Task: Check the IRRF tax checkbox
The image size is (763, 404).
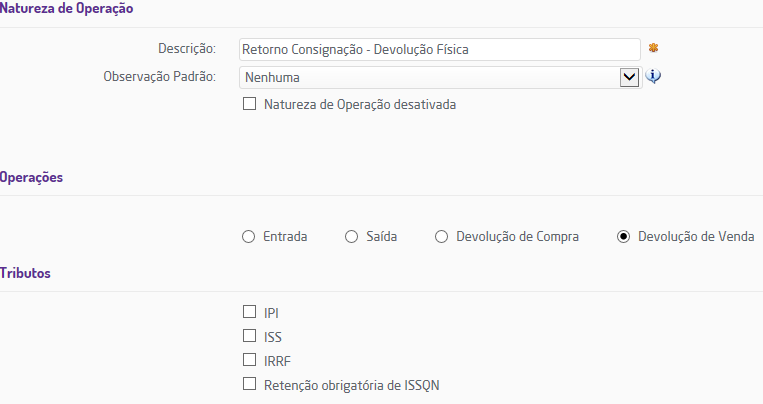Action: (250, 360)
